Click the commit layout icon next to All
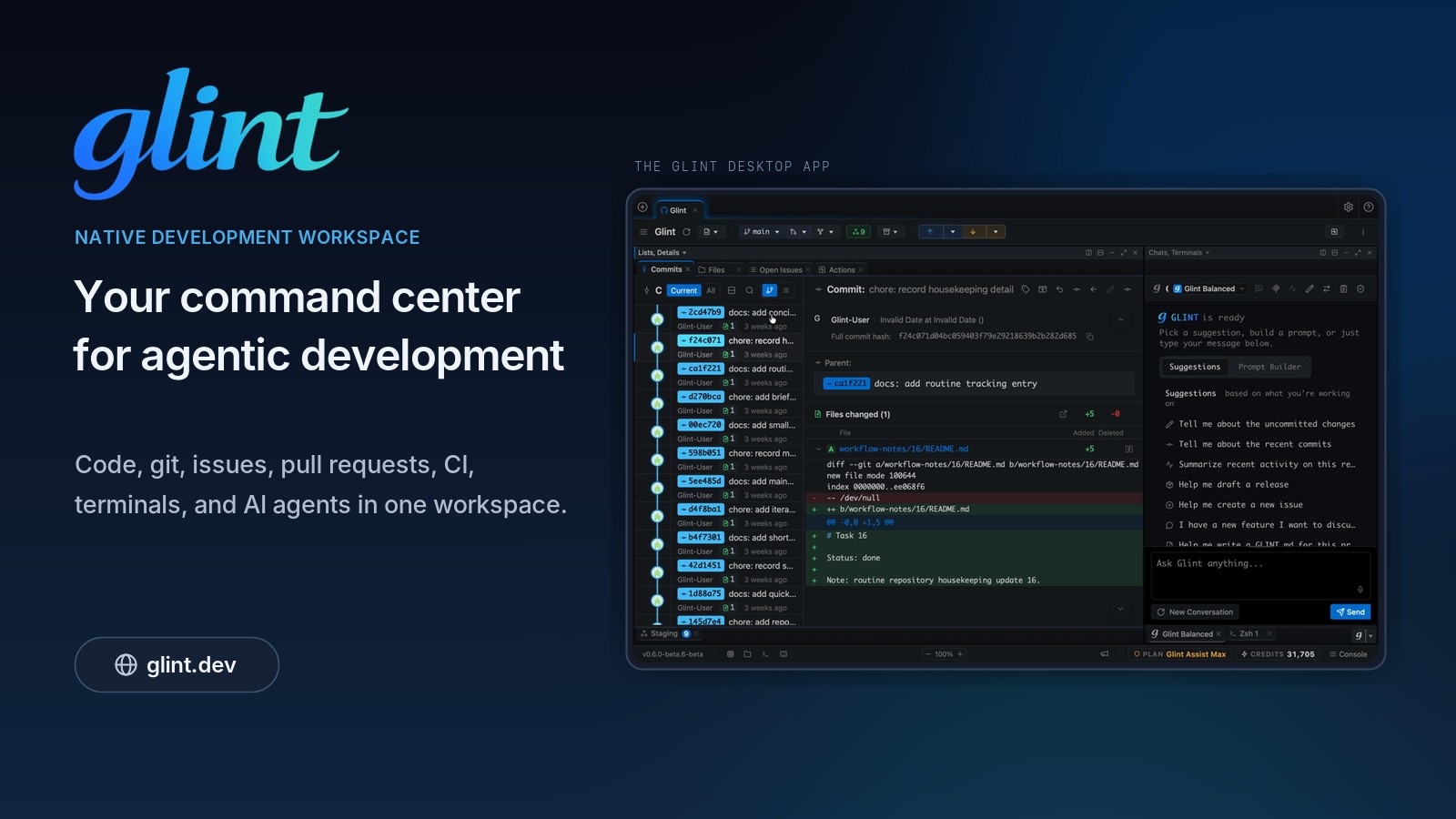The width and height of the screenshot is (1456, 819). pyautogui.click(x=732, y=291)
